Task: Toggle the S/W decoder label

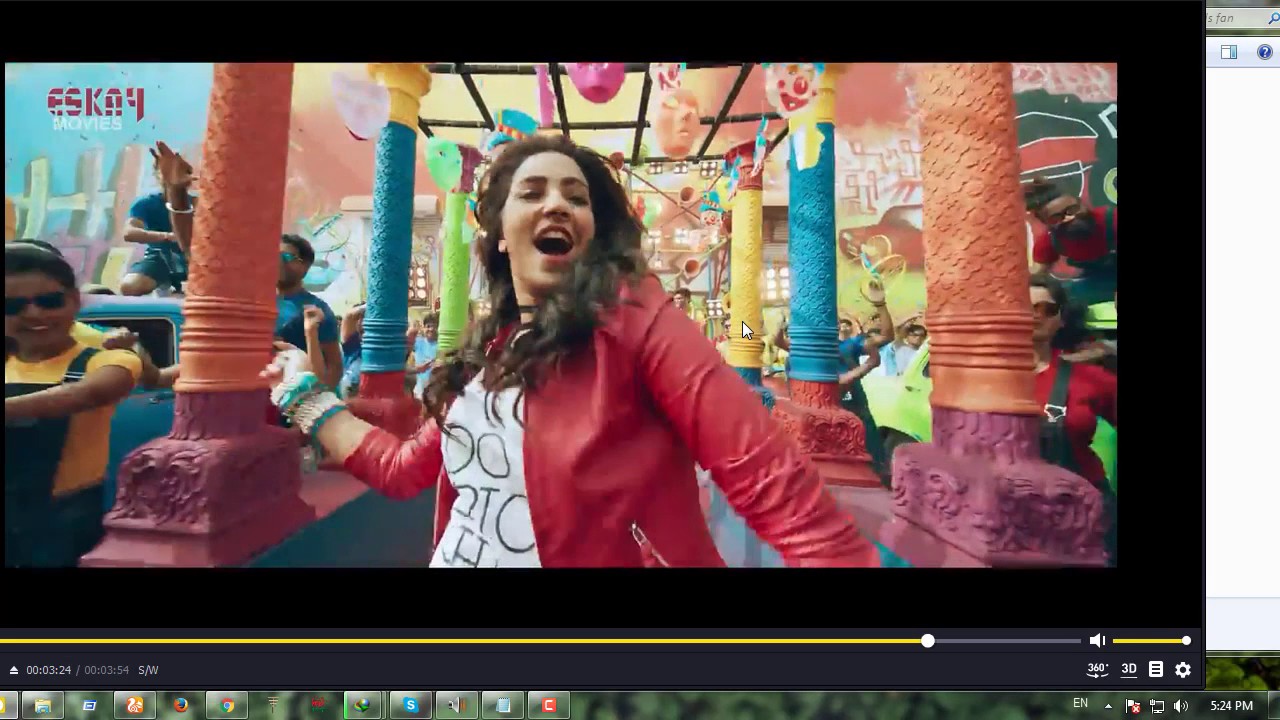Action: point(148,670)
